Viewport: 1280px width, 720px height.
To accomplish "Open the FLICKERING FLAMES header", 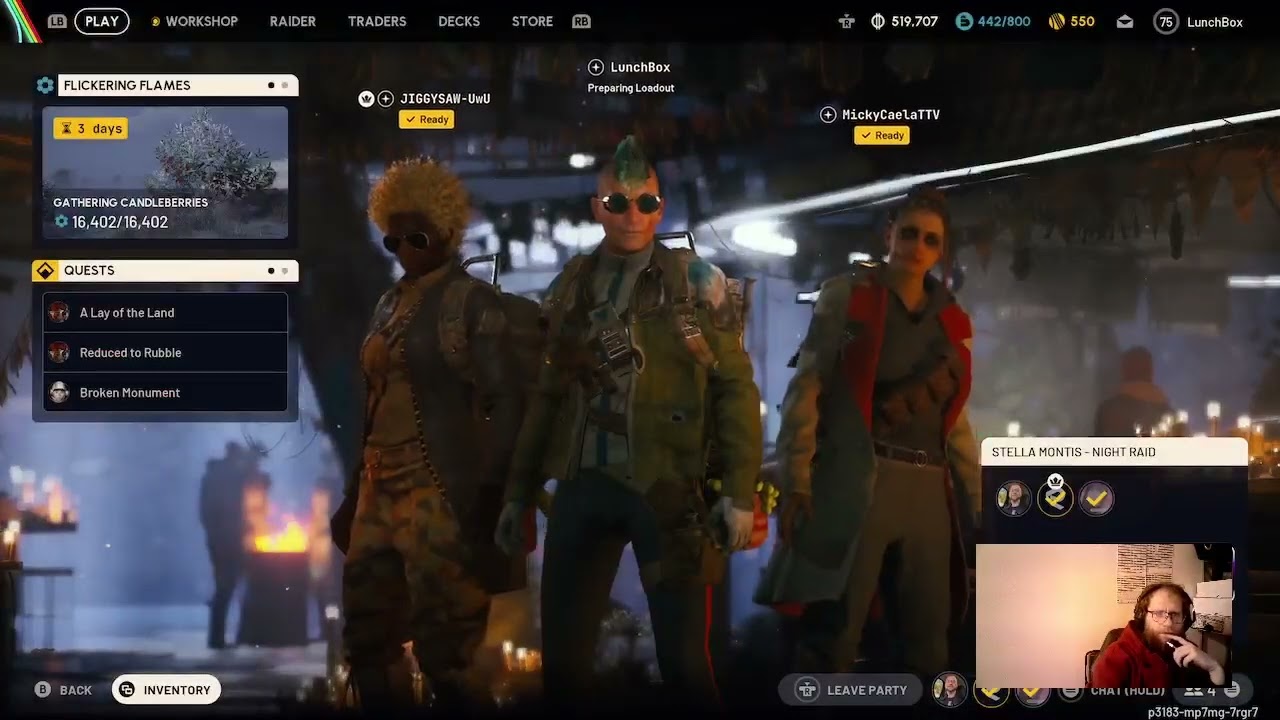I will click(x=178, y=86).
